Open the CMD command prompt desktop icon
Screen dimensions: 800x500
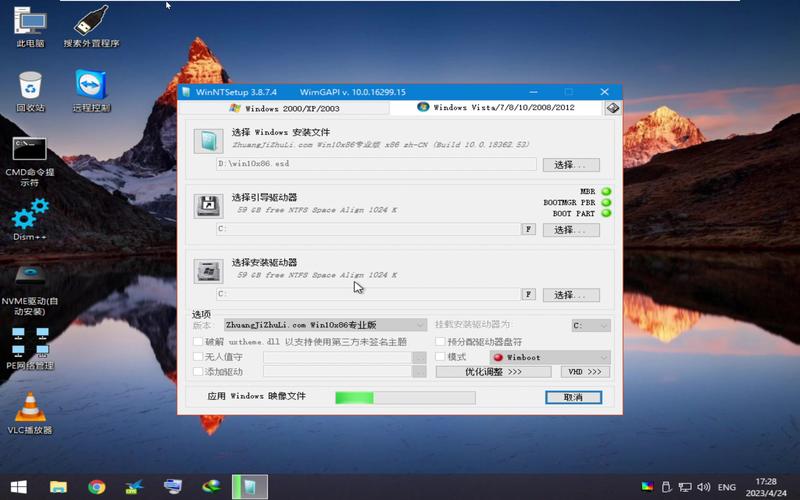click(x=30, y=149)
